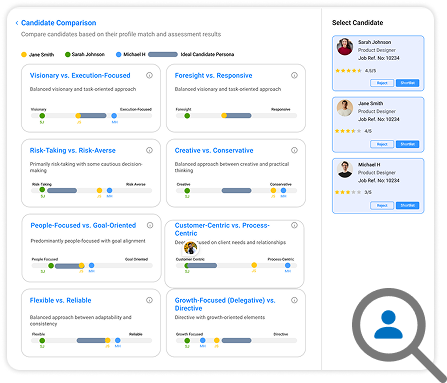
Task: Click 'Sarah Johnson' name in legend
Action: tap(88, 54)
